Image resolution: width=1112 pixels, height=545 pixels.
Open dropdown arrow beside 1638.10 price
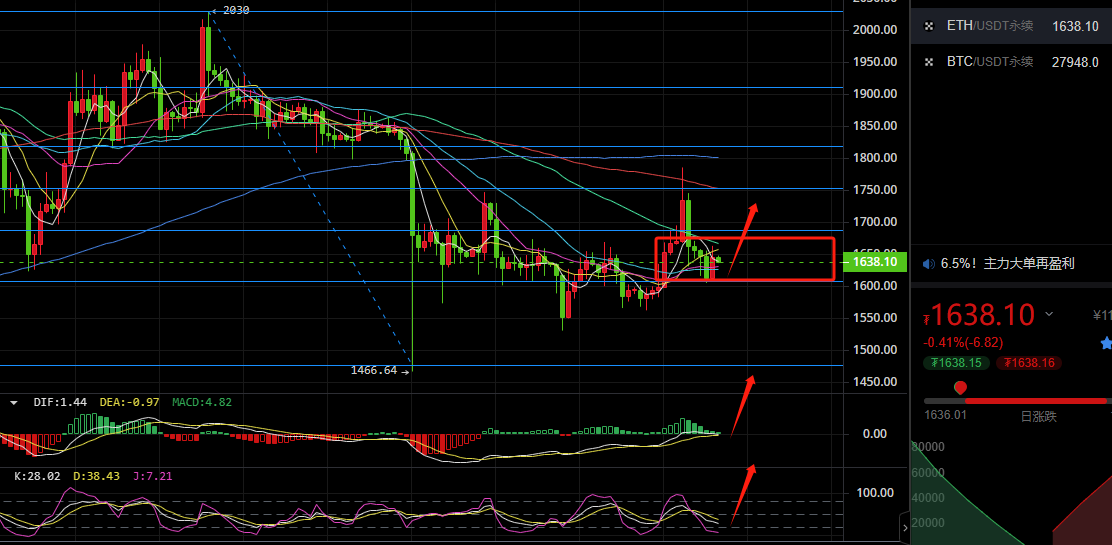[1050, 314]
